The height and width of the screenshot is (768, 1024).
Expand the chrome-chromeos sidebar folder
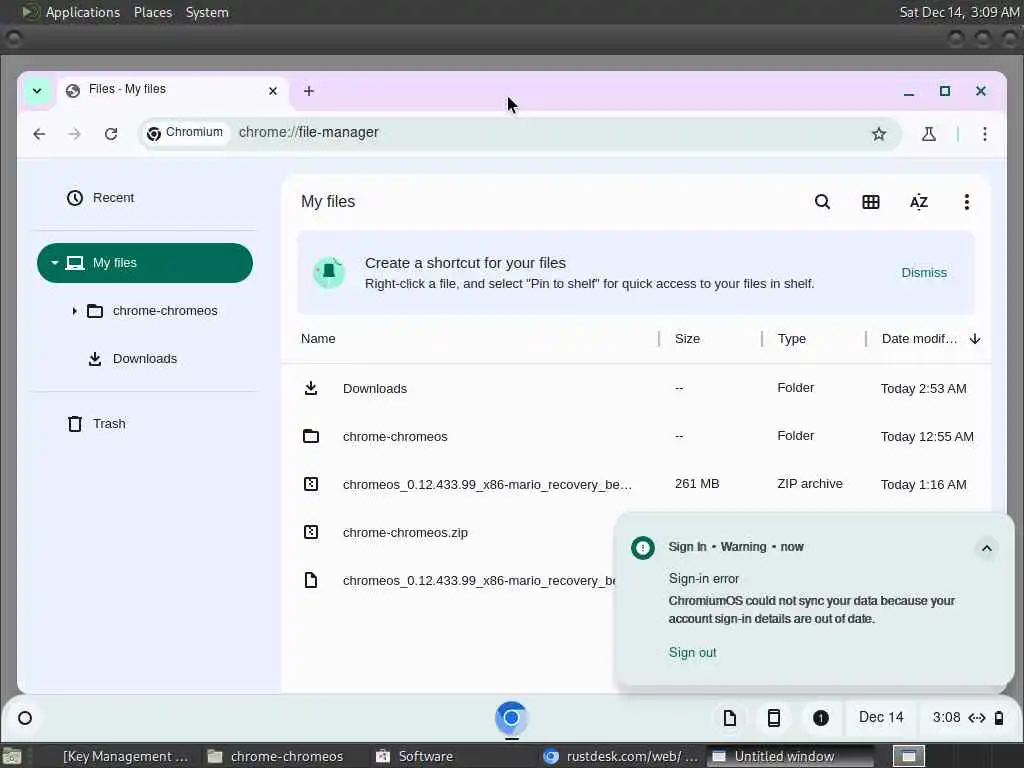pos(74,311)
